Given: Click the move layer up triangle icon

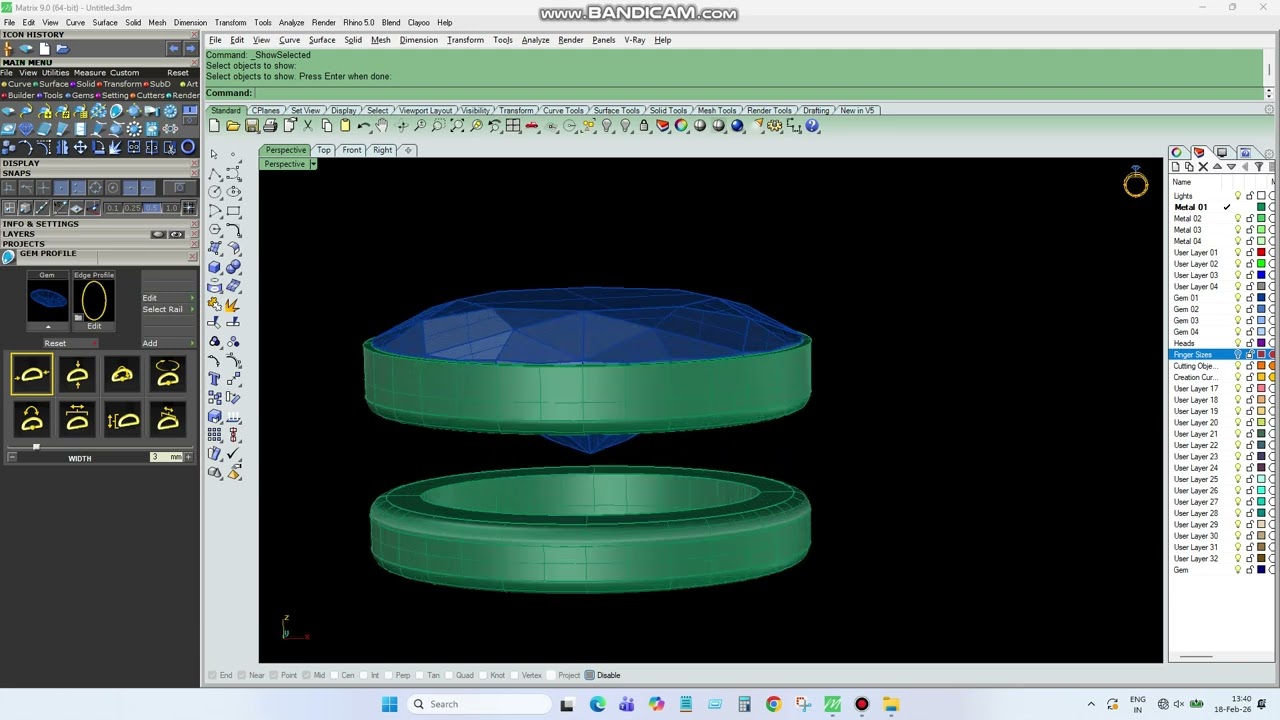Looking at the screenshot, I should (x=1217, y=167).
